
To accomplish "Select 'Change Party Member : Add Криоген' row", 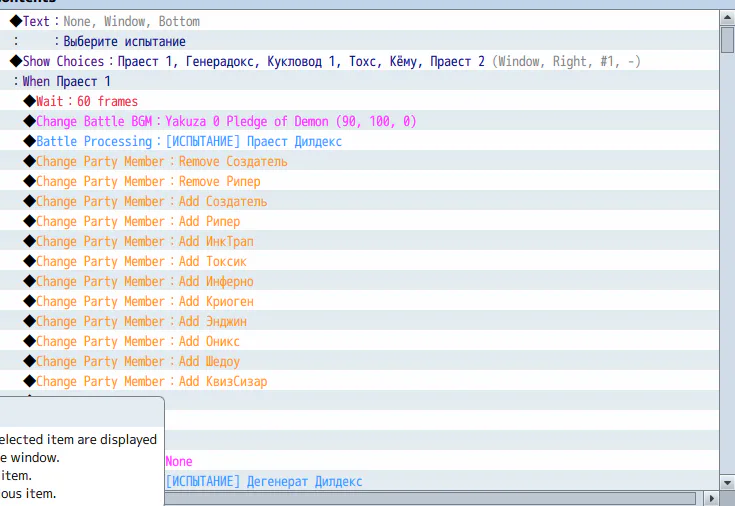I will (x=359, y=302).
